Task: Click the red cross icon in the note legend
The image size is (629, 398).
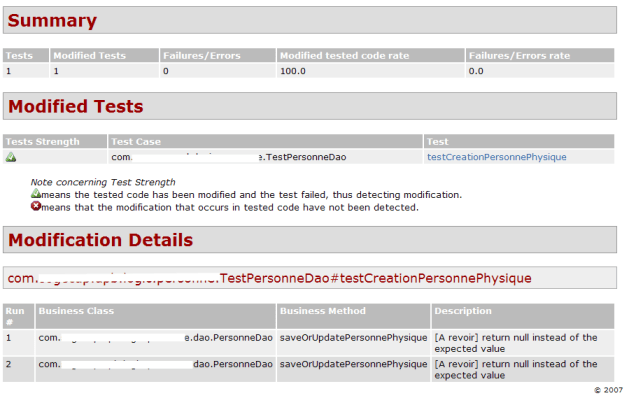Action: point(36,206)
